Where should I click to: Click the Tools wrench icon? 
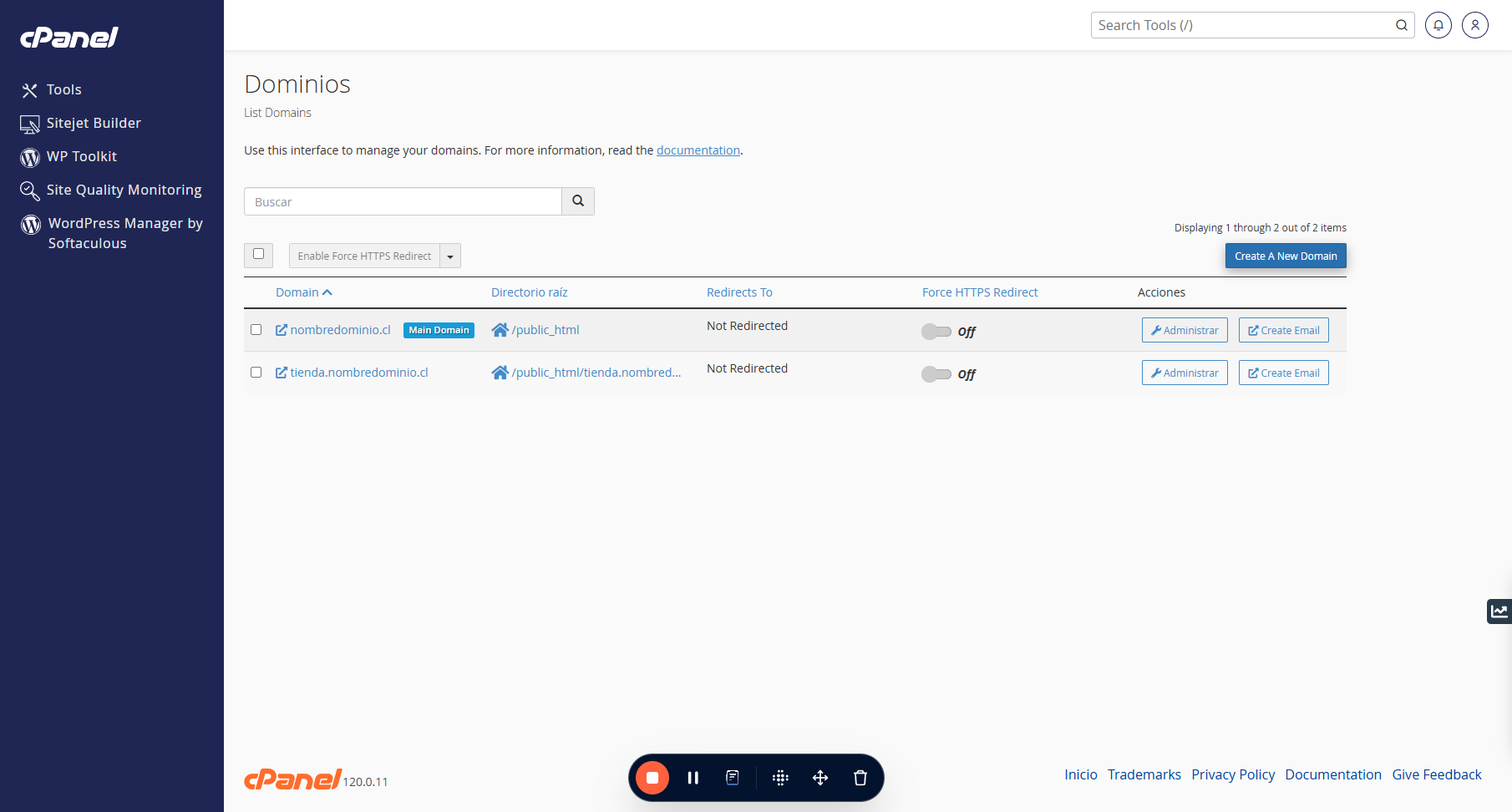click(30, 90)
